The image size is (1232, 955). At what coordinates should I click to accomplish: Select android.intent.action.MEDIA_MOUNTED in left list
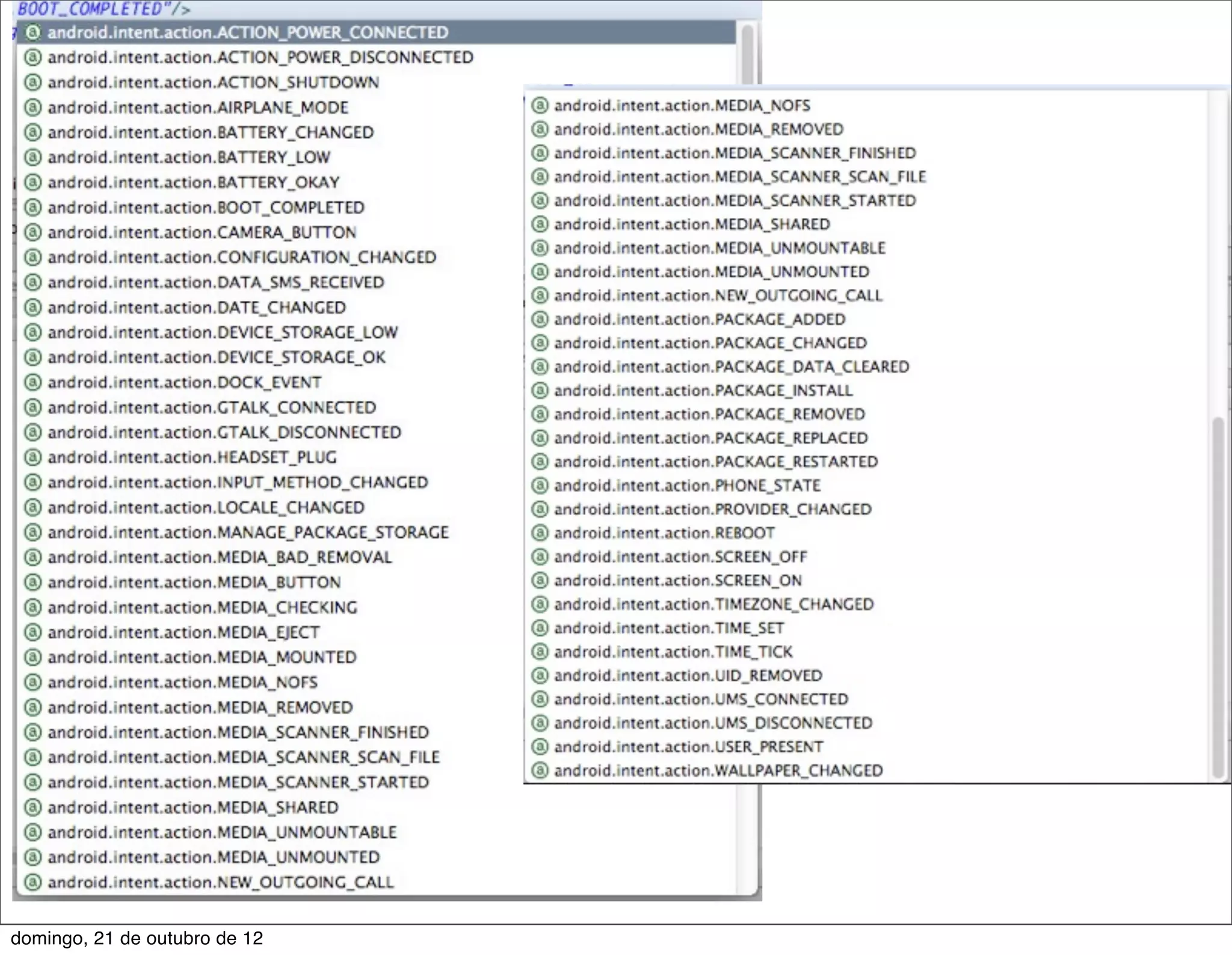pos(202,658)
